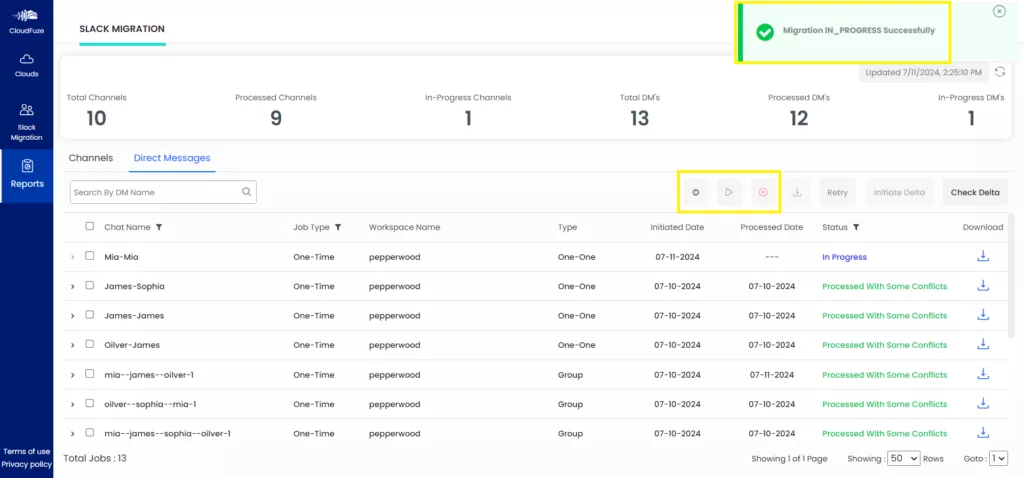Download report for James-James
This screenshot has height=478, width=1024.
[x=983, y=315]
